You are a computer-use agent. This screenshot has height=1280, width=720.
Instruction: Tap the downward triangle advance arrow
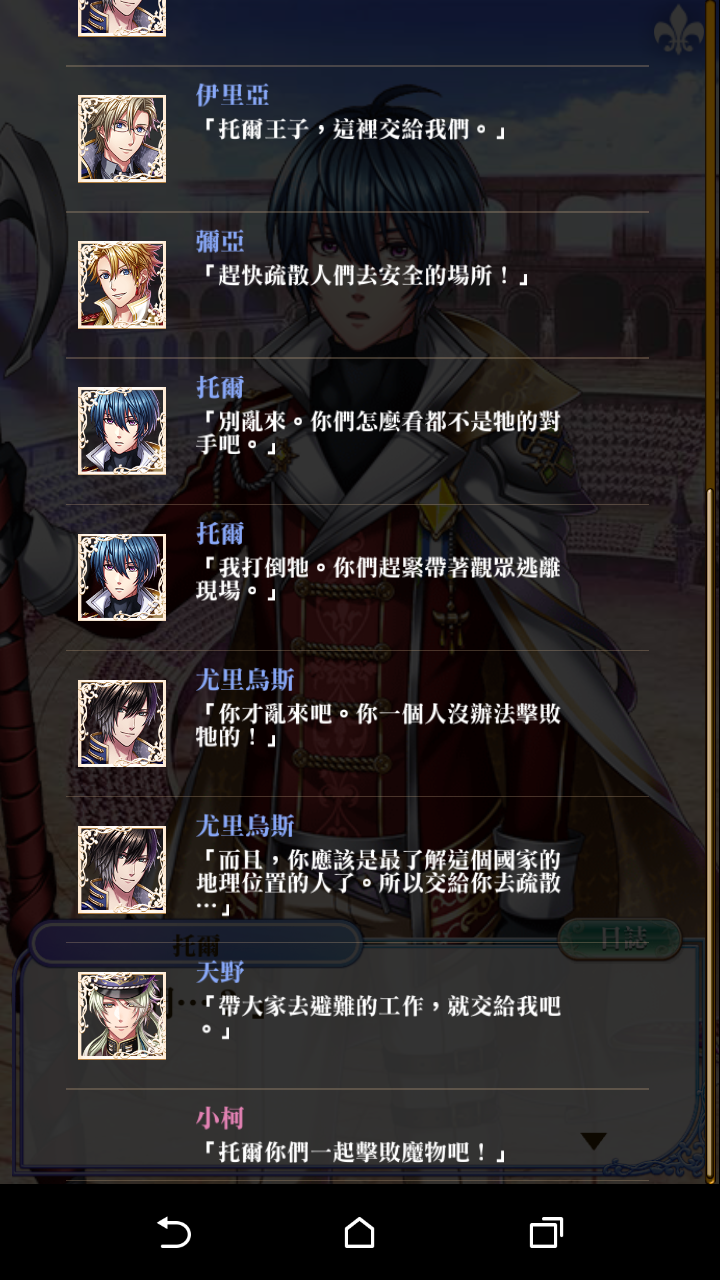pyautogui.click(x=594, y=1141)
